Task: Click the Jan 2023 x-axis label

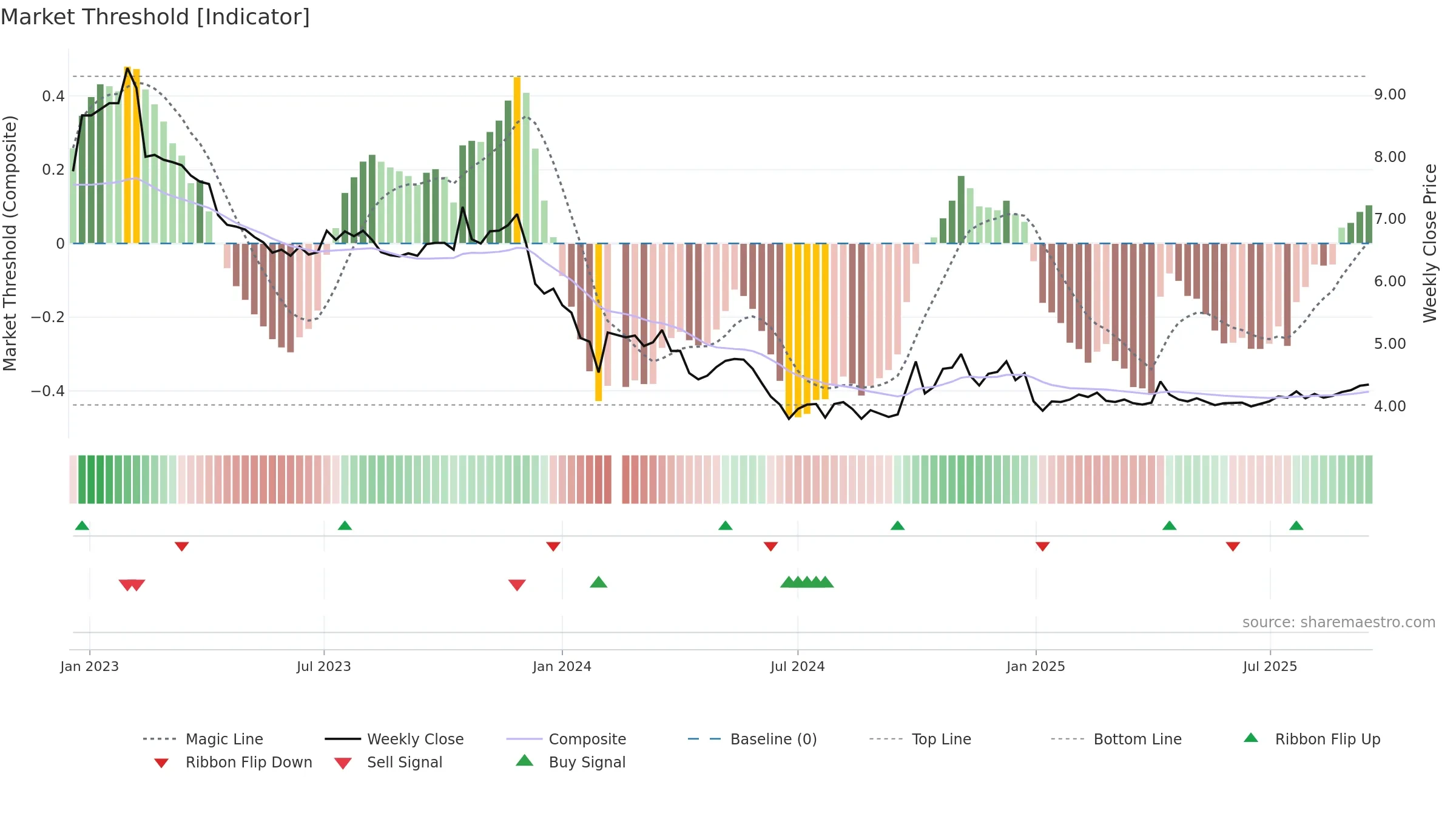Action: pos(90,666)
